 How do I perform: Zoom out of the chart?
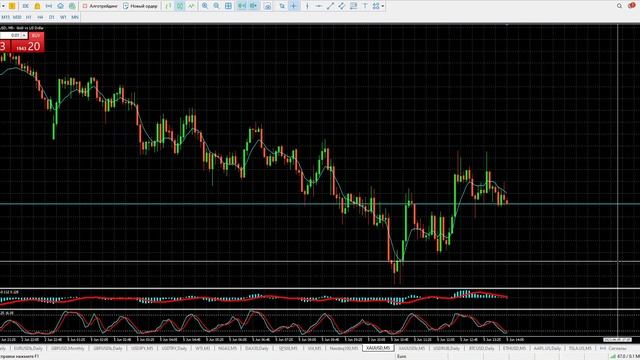216,6
